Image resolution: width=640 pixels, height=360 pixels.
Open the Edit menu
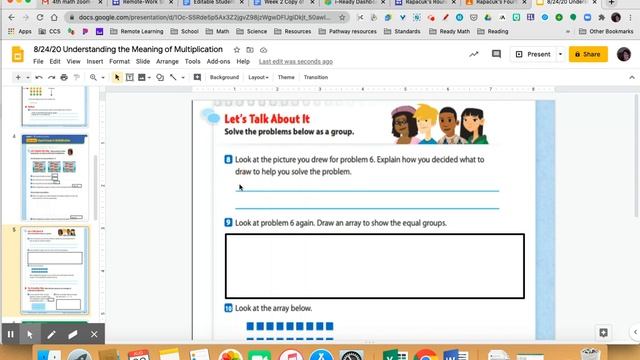coord(55,62)
